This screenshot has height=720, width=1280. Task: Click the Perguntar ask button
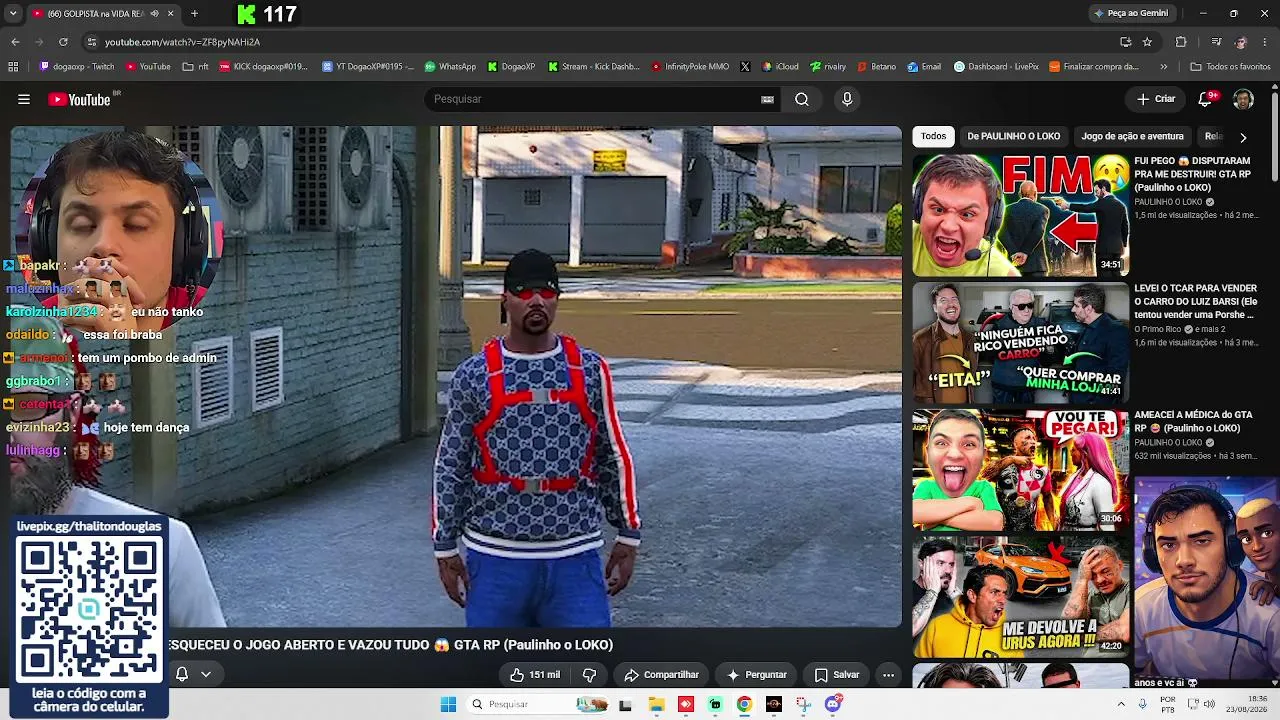point(757,675)
